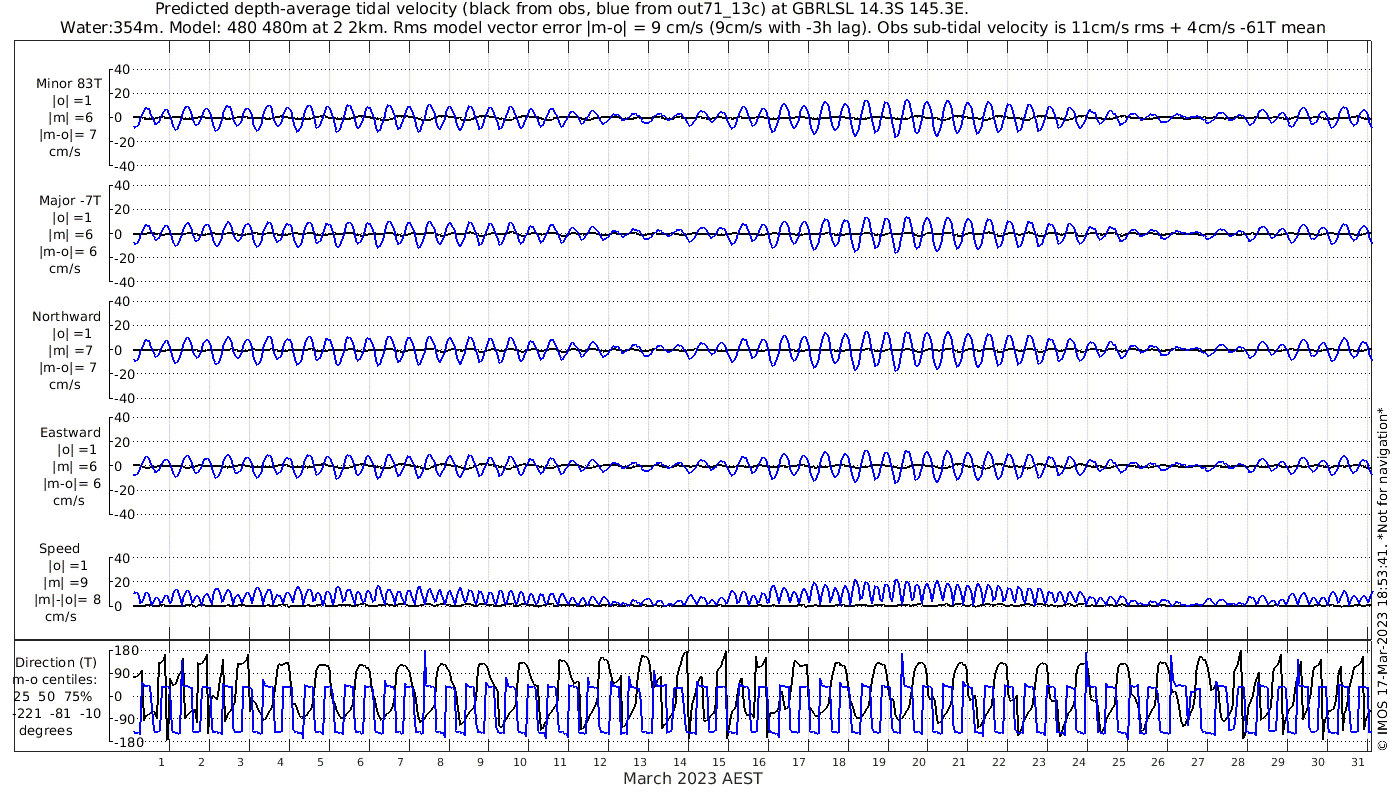
Task: Click the day 31 label on the x-axis
Action: click(1358, 762)
